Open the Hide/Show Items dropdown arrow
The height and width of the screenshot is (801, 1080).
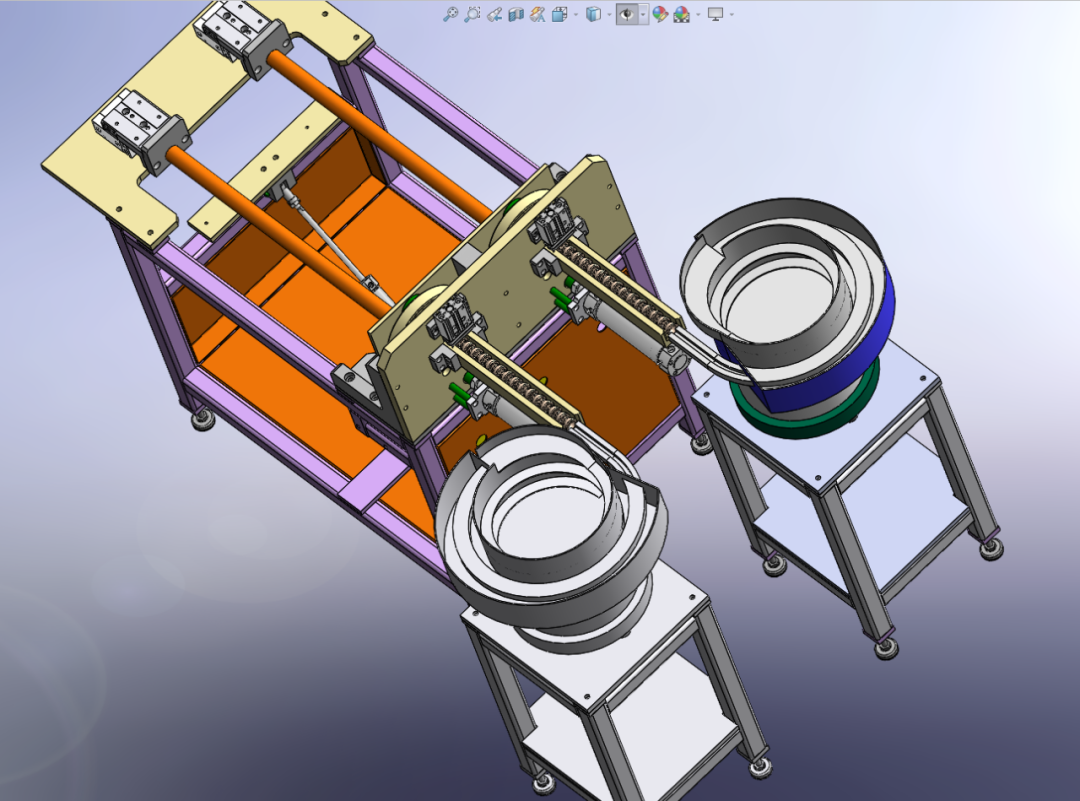643,14
